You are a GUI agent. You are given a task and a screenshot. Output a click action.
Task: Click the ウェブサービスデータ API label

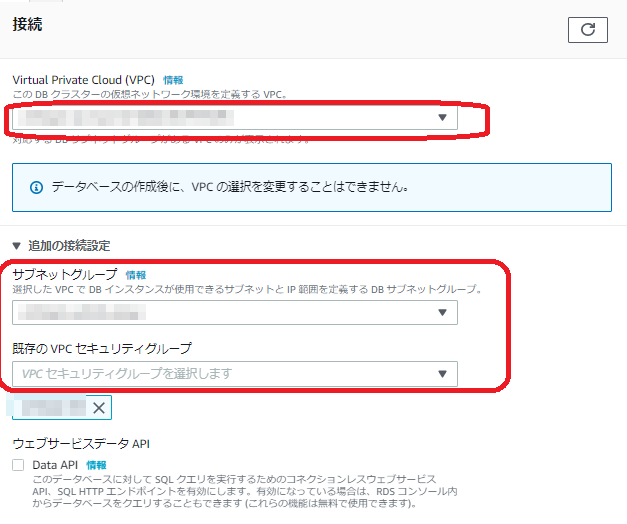(x=81, y=444)
